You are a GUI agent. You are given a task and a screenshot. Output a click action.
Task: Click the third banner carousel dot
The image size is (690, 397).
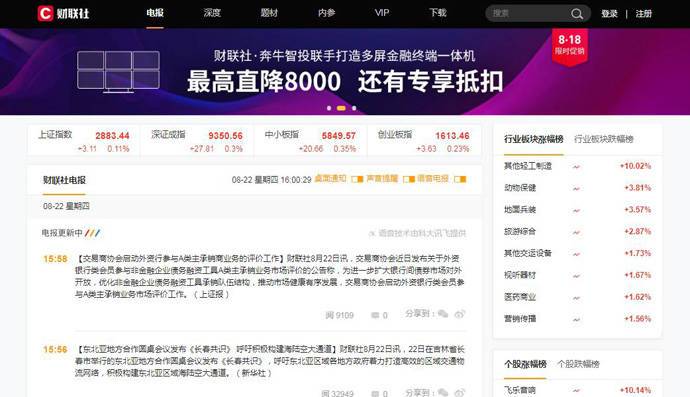click(x=354, y=108)
